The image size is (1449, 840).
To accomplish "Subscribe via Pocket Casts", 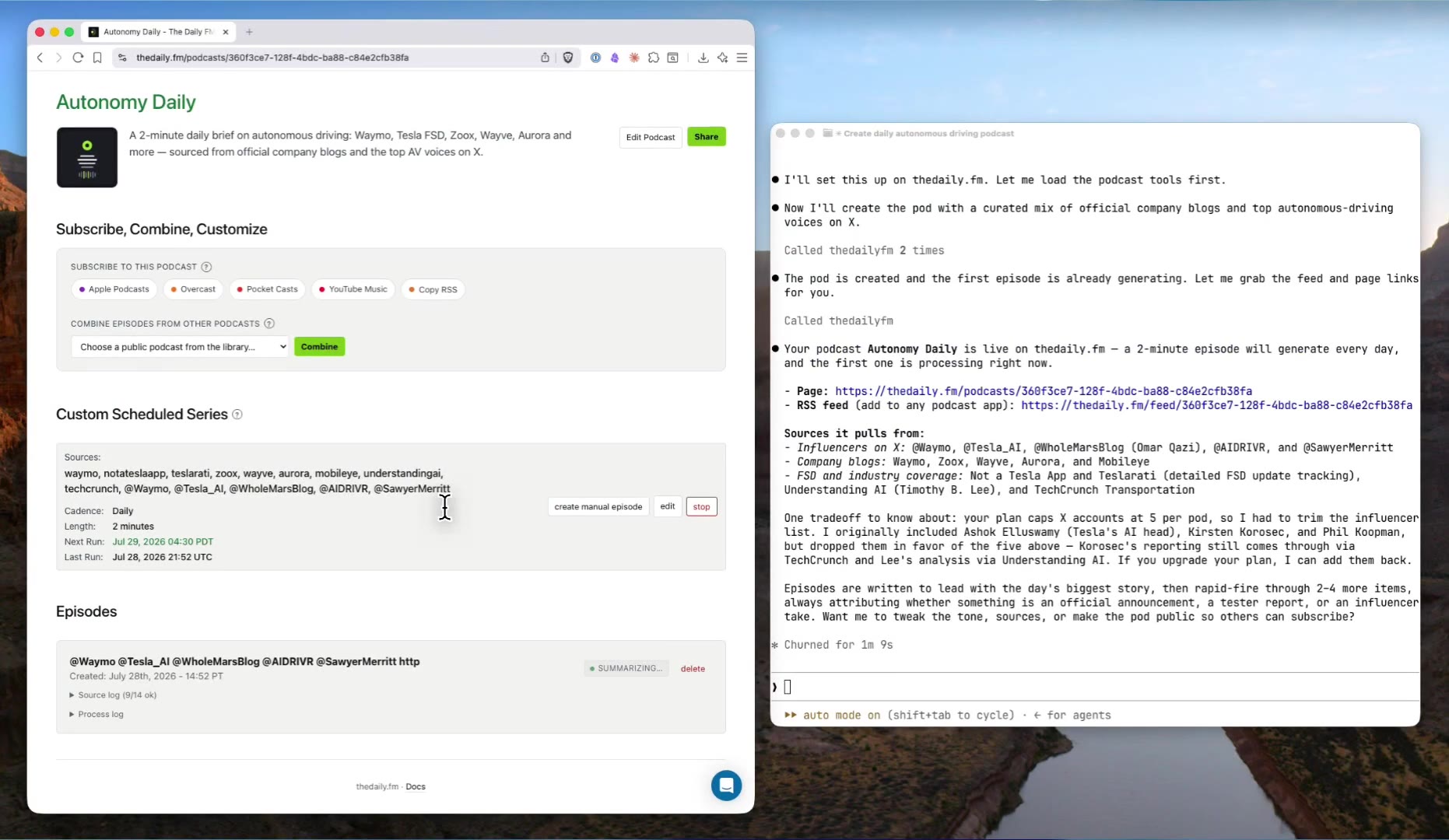I will [267, 289].
